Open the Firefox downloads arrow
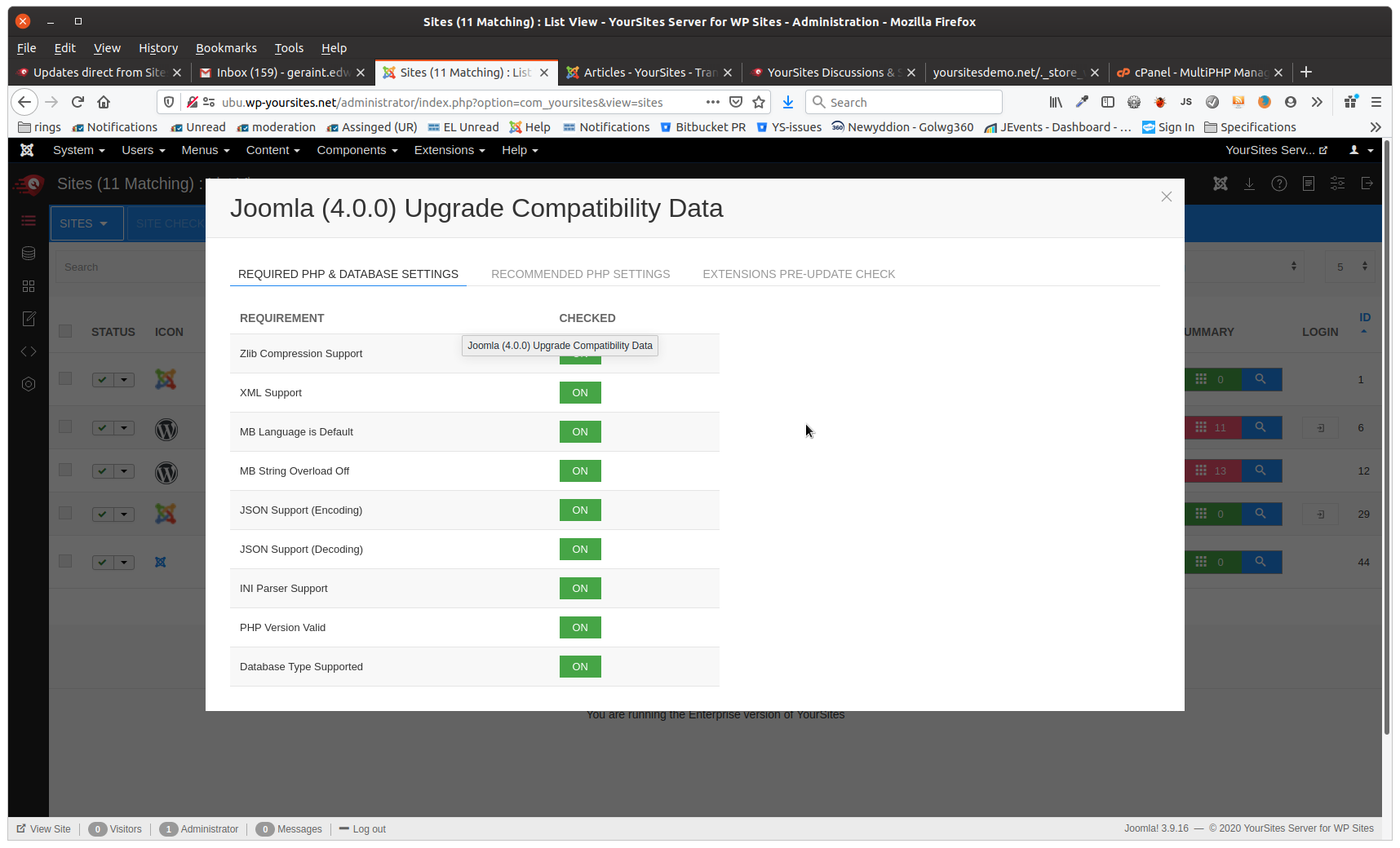The image size is (1400, 848). [x=788, y=102]
